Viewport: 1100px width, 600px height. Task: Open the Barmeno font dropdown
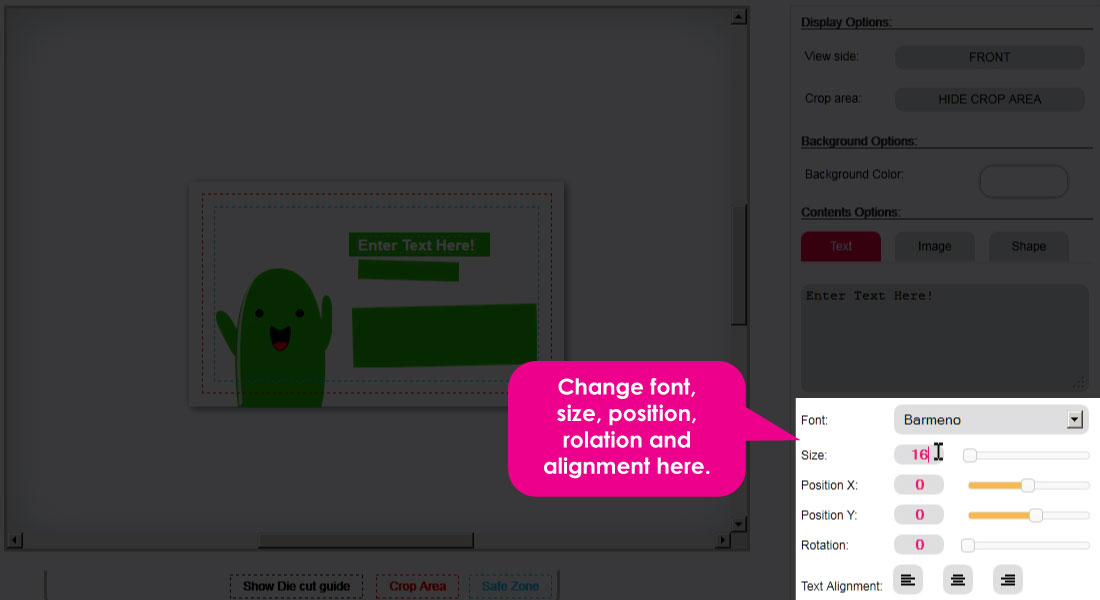click(991, 420)
